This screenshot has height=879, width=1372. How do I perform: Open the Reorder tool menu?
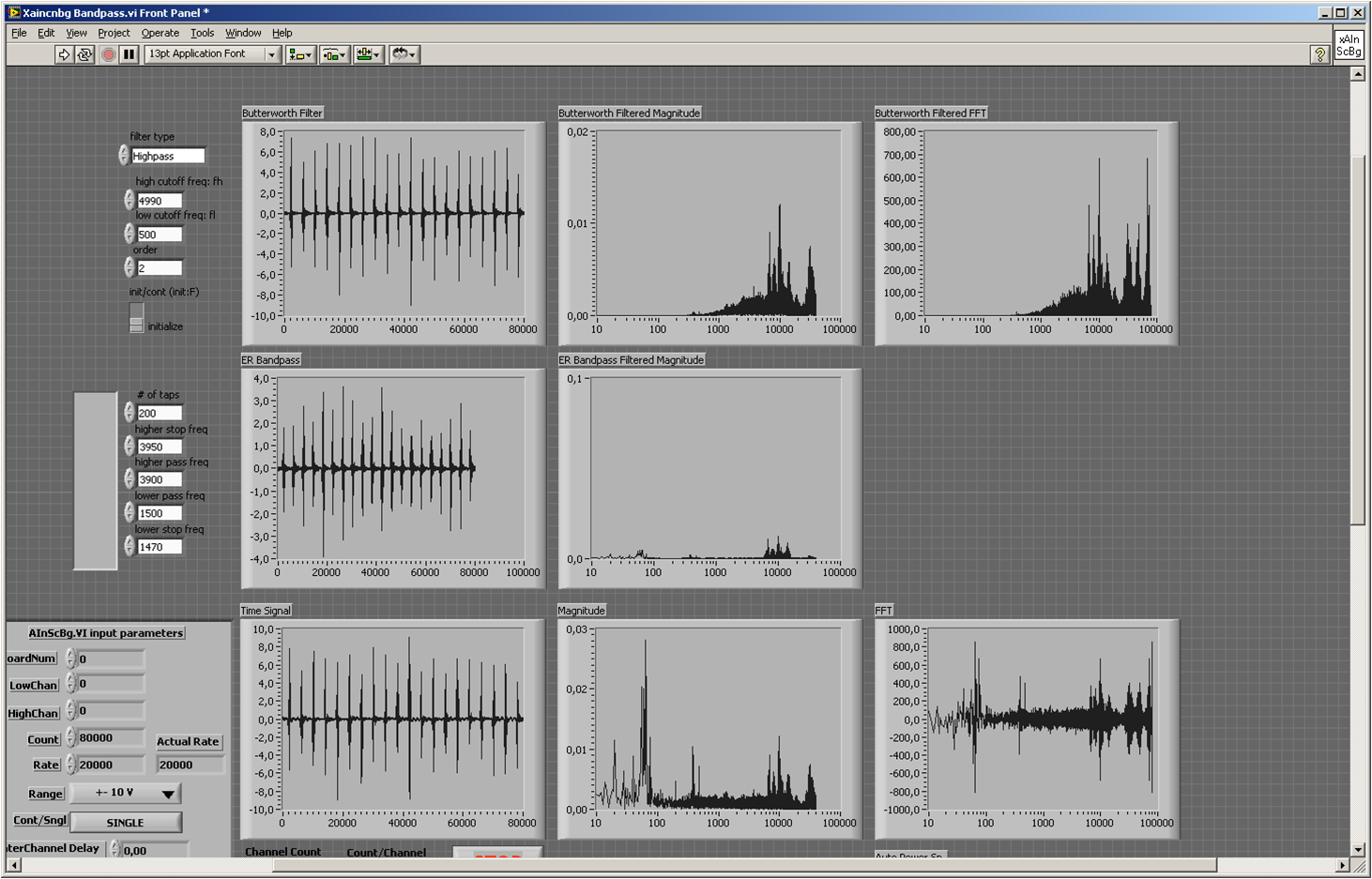click(404, 54)
